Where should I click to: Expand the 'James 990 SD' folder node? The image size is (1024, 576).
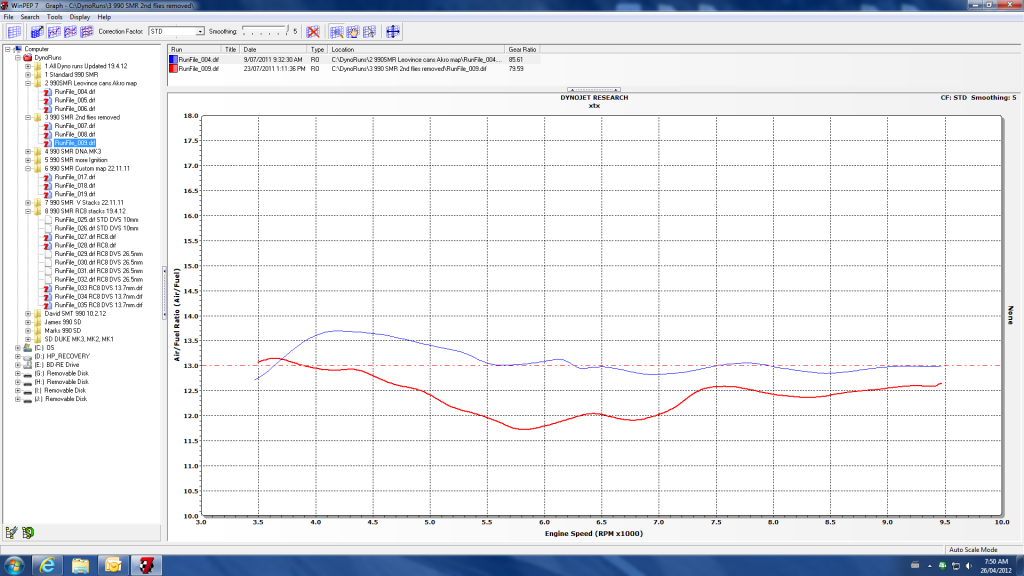tap(29, 322)
